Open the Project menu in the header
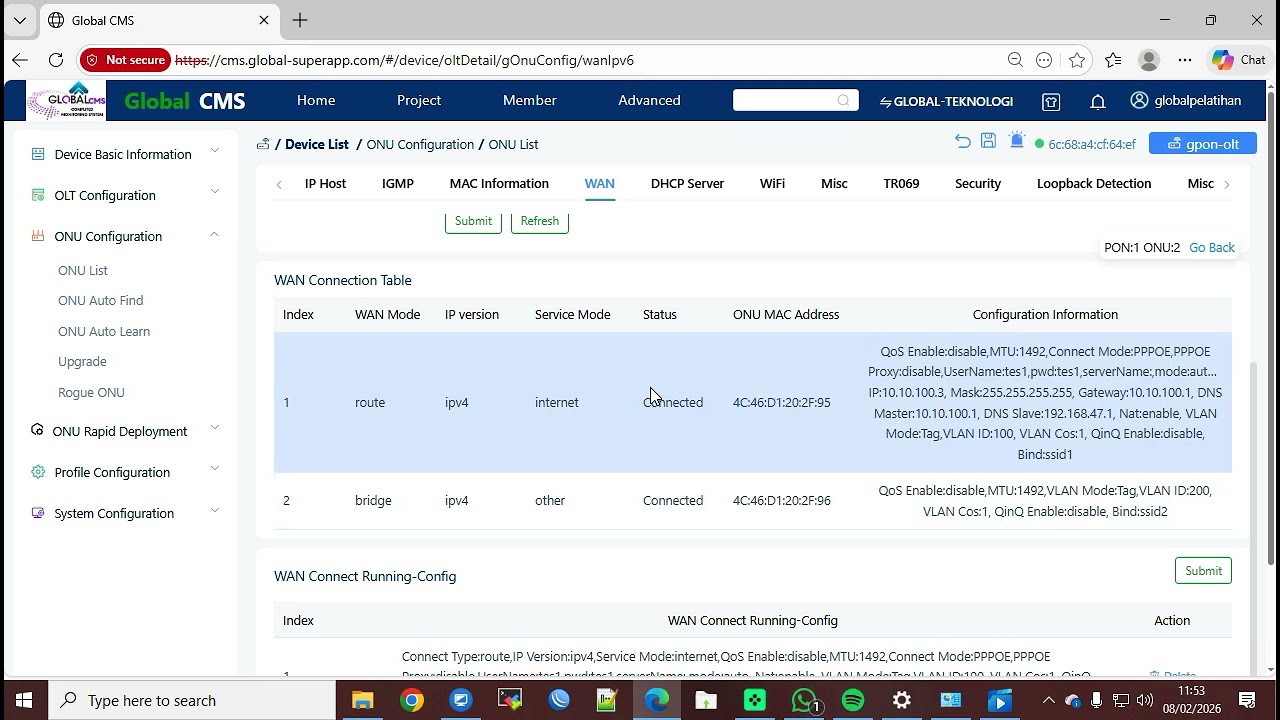 [419, 100]
